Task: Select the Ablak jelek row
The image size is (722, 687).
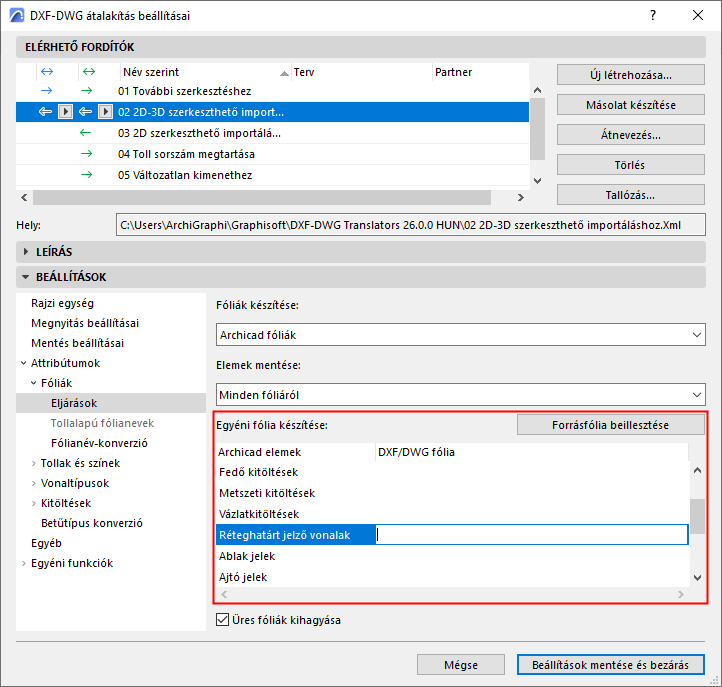Action: [x=452, y=556]
